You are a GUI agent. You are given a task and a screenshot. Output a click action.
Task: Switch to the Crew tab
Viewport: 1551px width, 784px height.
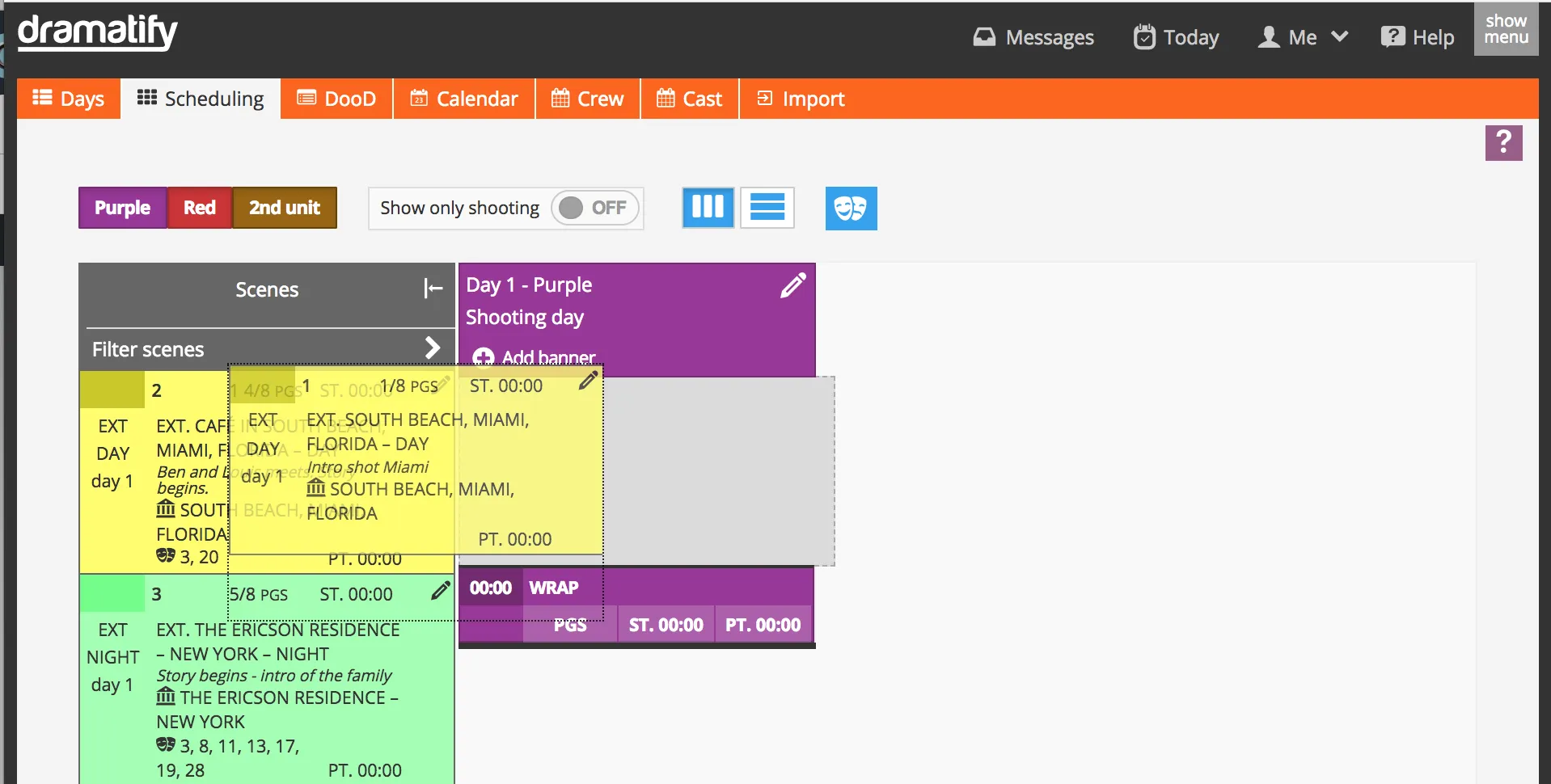coord(588,99)
